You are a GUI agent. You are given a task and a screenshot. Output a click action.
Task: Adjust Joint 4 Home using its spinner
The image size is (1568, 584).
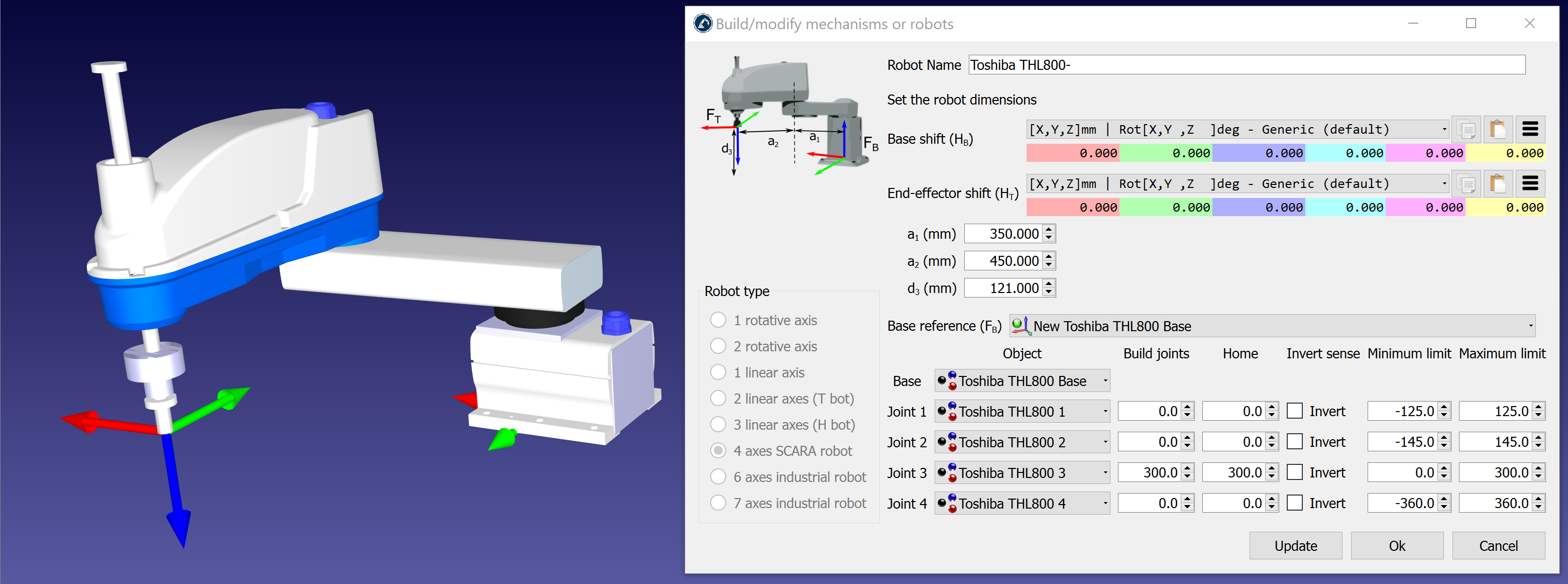tap(1272, 504)
